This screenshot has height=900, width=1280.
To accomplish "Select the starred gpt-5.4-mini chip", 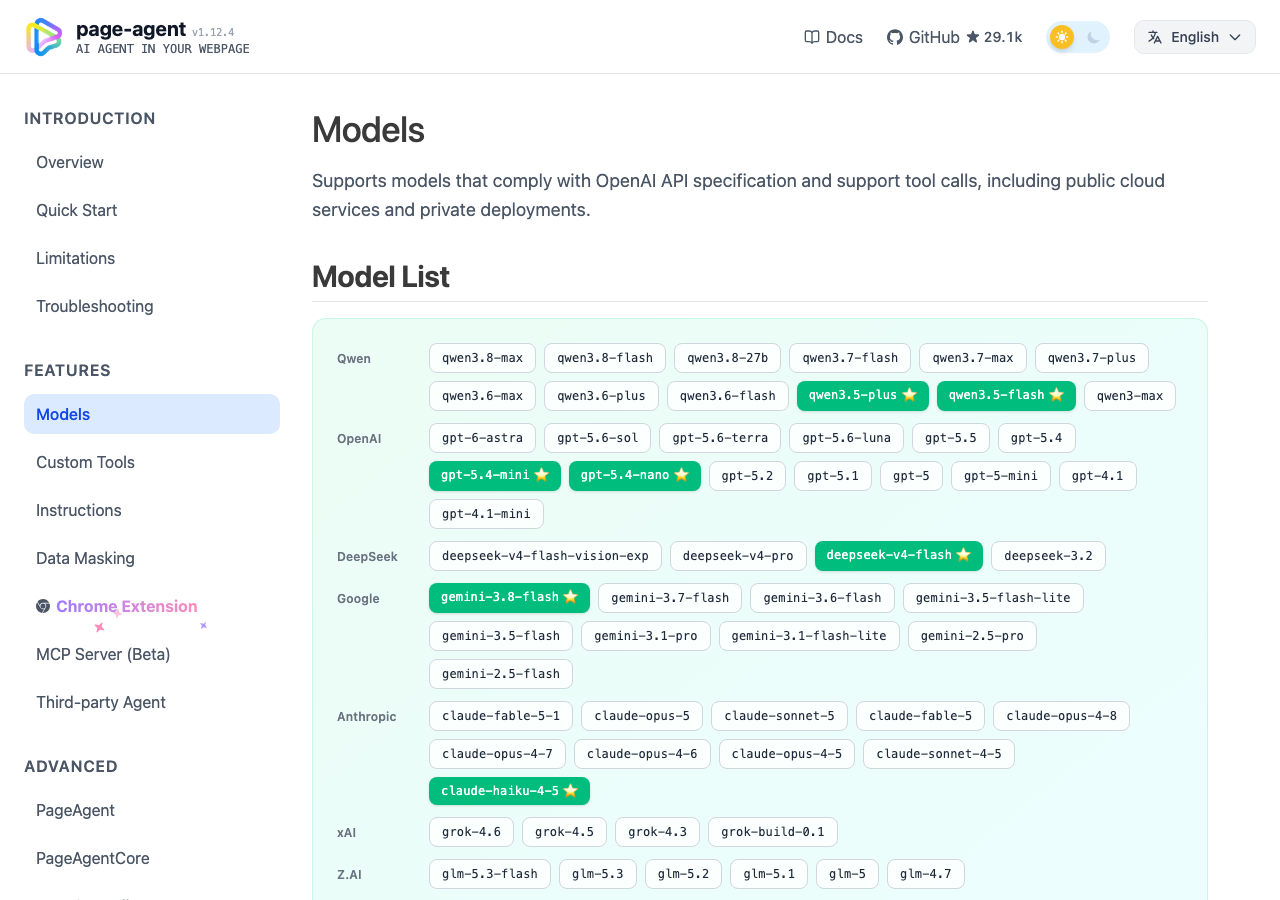I will click(x=495, y=476).
